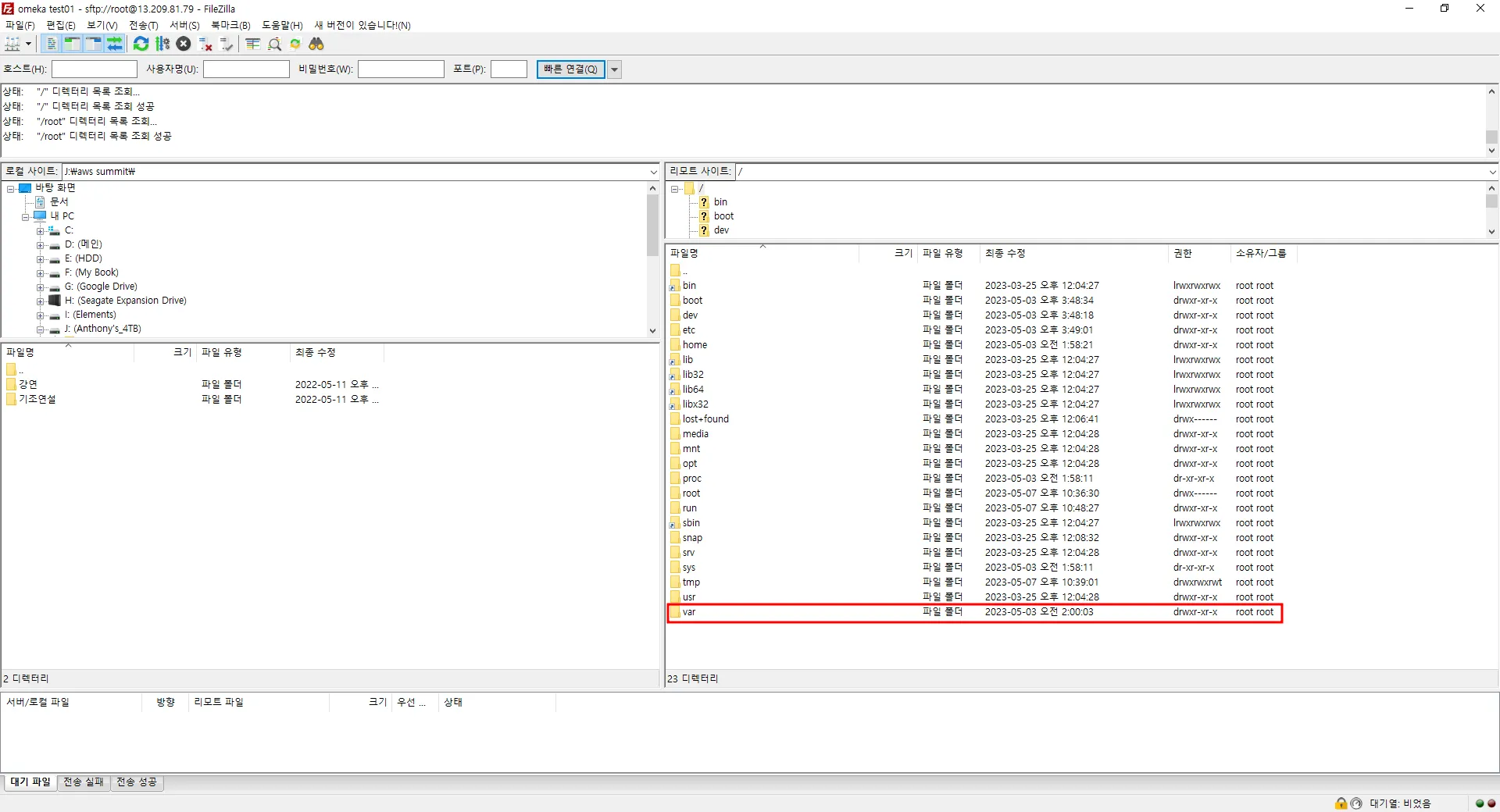Expand the G: (Google Drive) node

click(x=40, y=287)
